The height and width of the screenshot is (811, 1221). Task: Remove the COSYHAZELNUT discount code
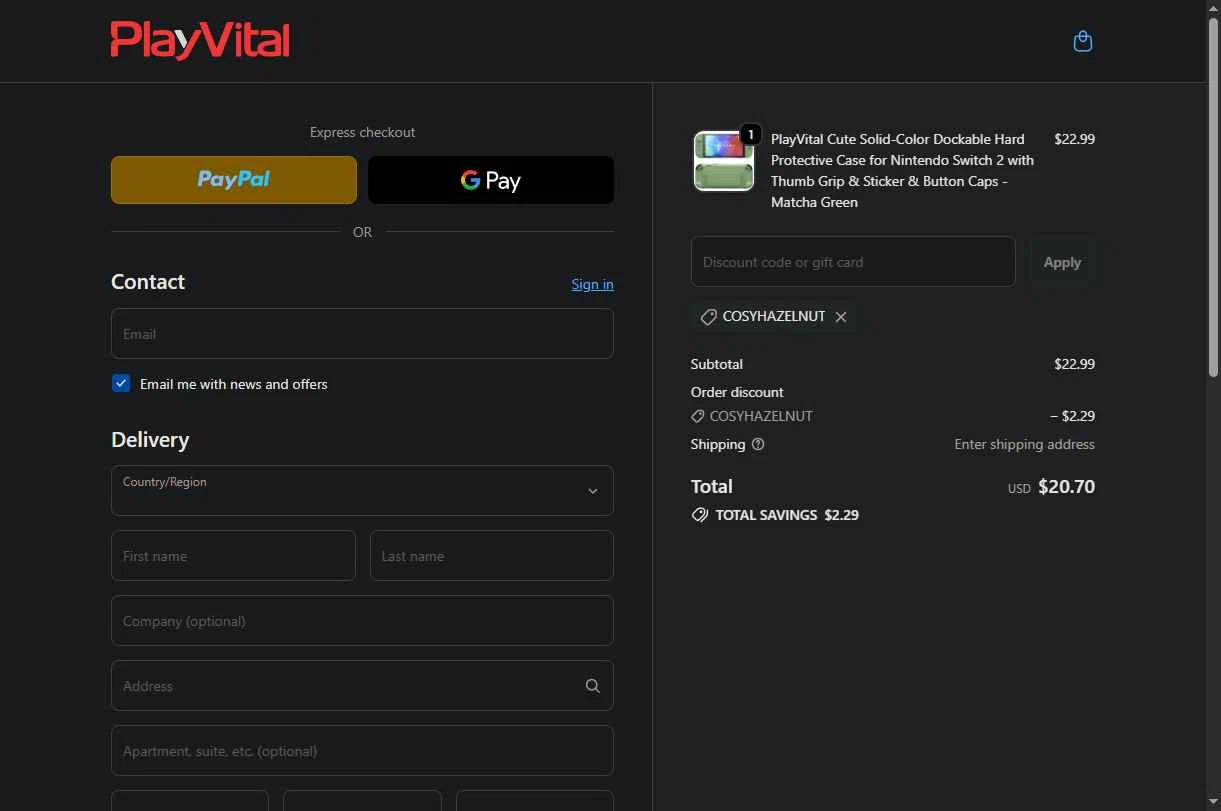coord(841,317)
